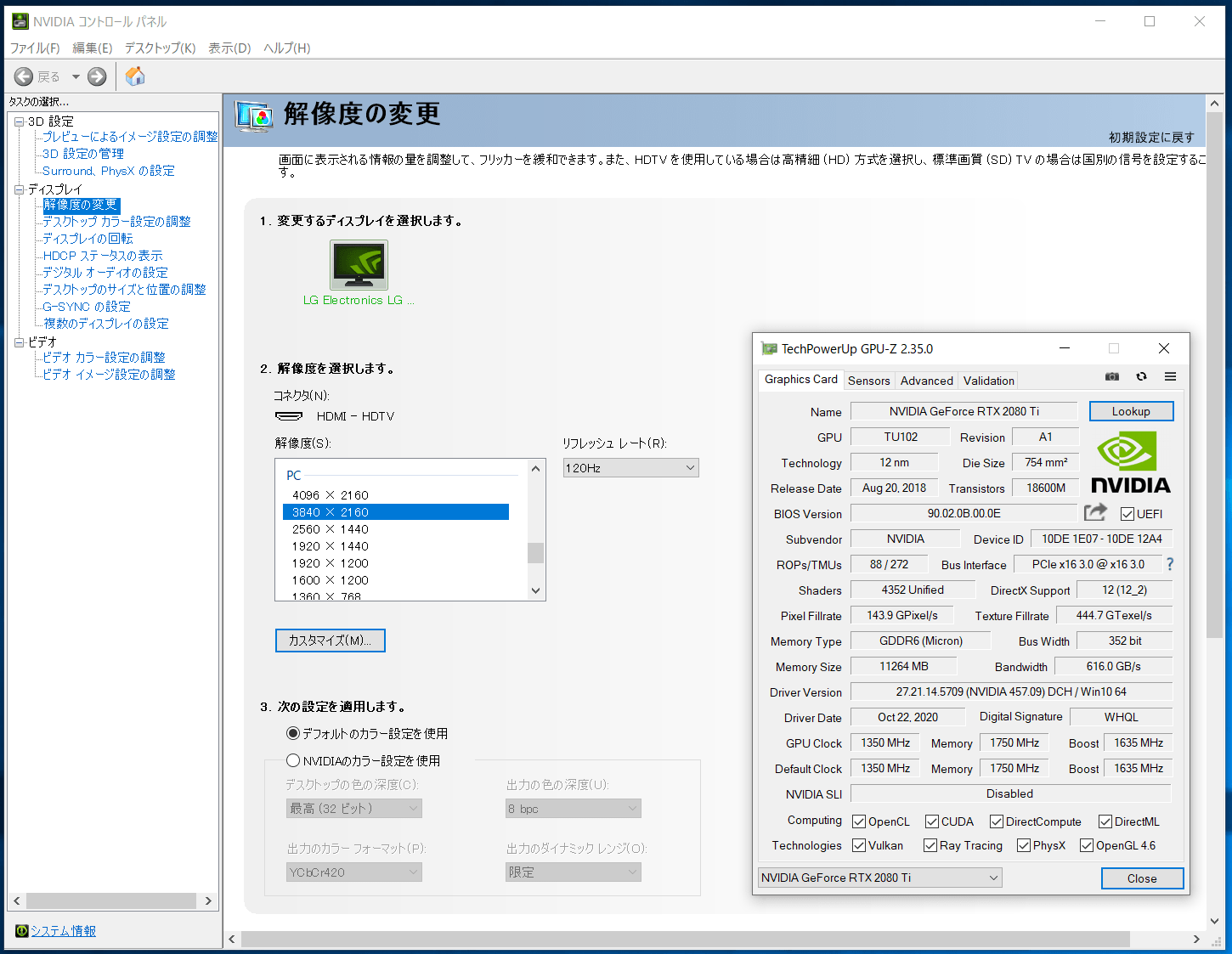Click resolution list scroll-down arrow
The image size is (1232, 954).
coord(535,590)
